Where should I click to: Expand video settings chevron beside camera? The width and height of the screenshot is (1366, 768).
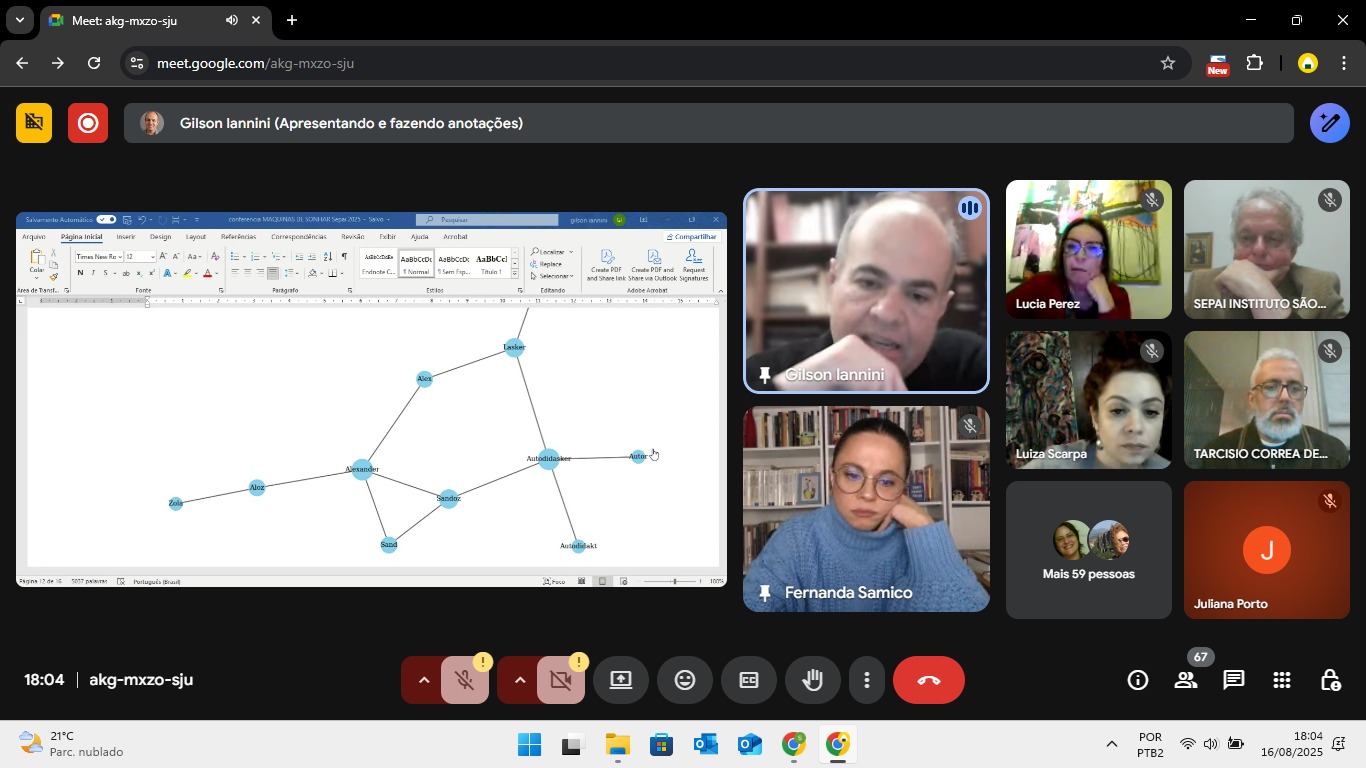point(519,680)
